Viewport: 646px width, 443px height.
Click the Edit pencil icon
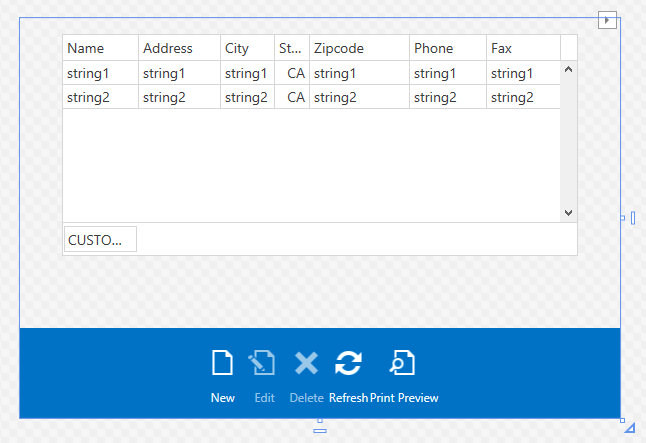(263, 363)
